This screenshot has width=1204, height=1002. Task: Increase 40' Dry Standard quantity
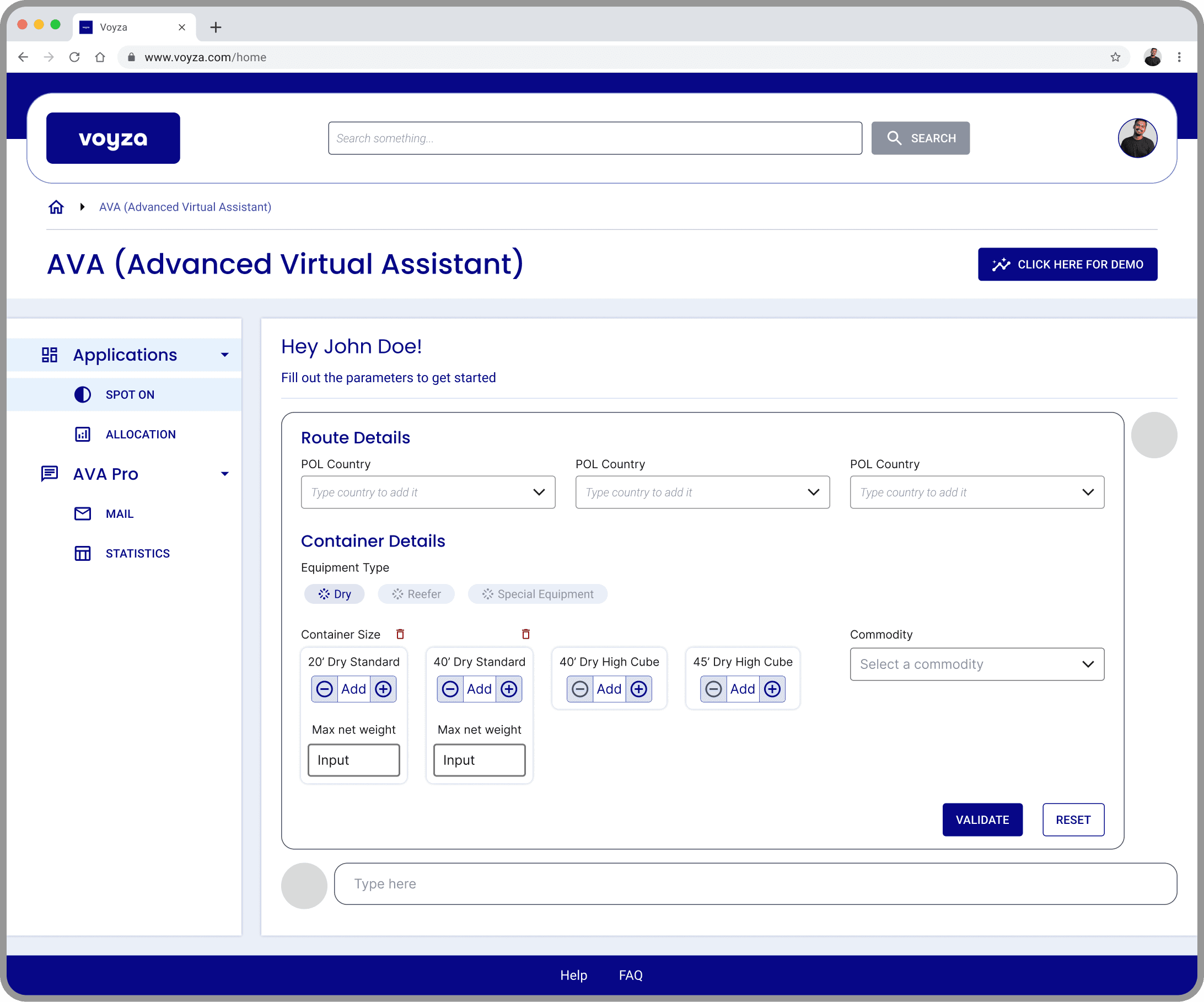click(x=509, y=689)
